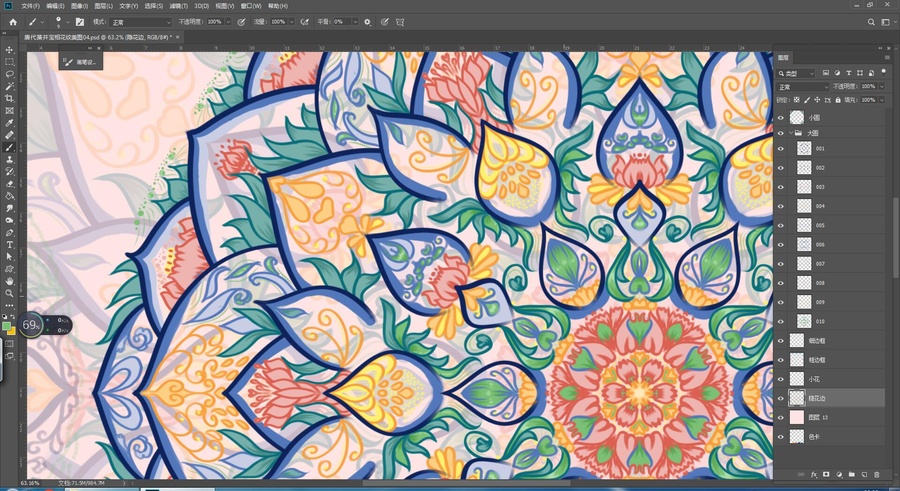
Task: Click the zoom percentage field 63.16%
Action: tap(30, 483)
